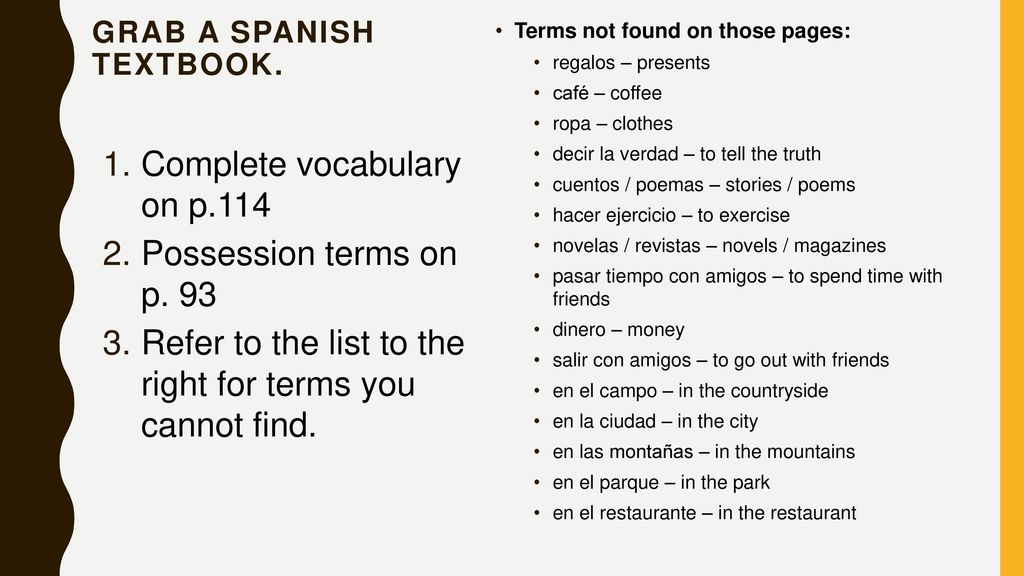Click 'salir con amigos – to go out with friends'
The height and width of the screenshot is (576, 1024).
click(720, 360)
